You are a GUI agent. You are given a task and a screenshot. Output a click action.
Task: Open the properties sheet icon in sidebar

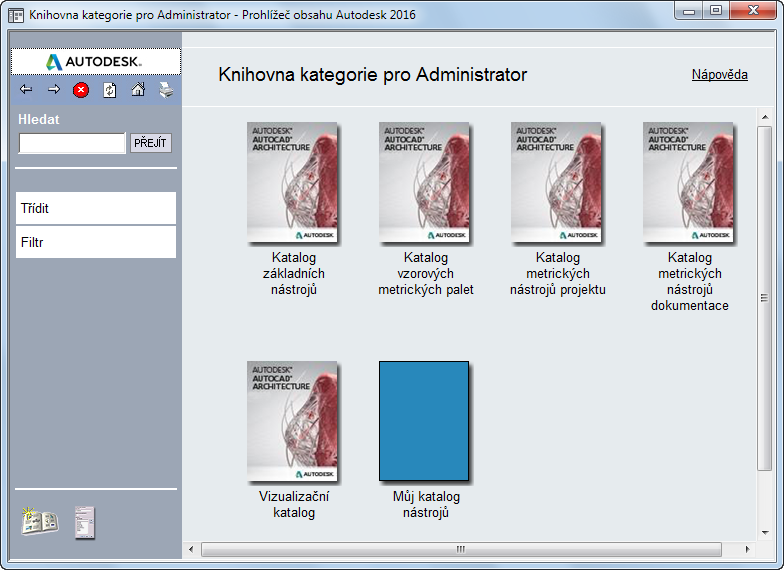pos(84,522)
